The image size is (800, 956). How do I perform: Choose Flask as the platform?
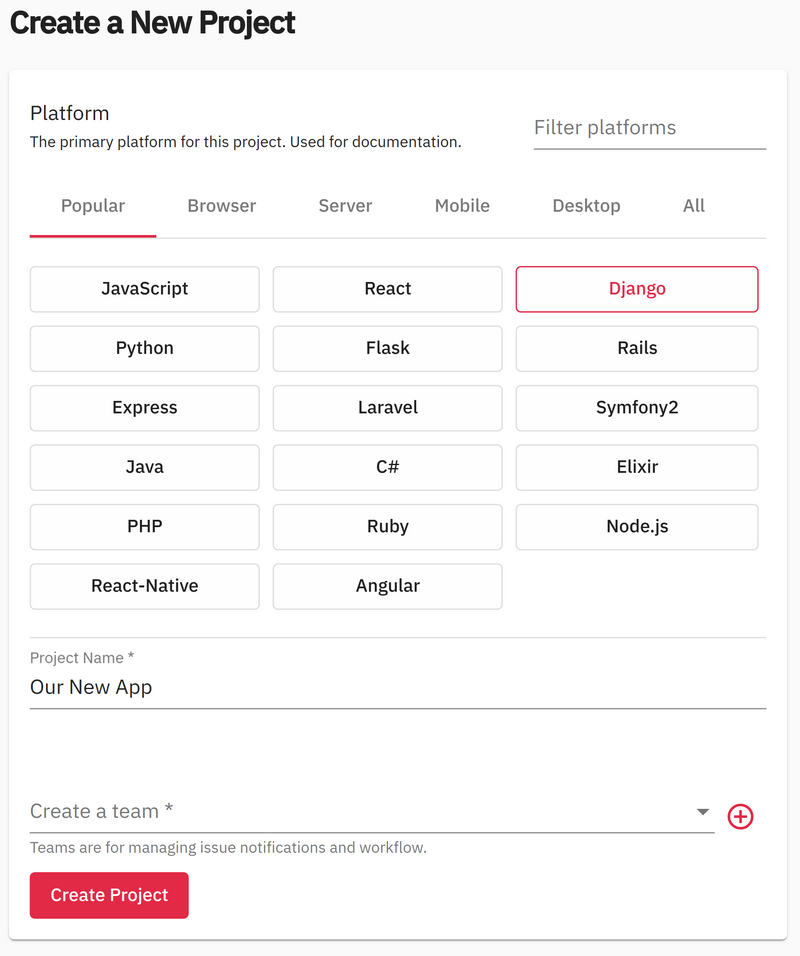coord(387,348)
